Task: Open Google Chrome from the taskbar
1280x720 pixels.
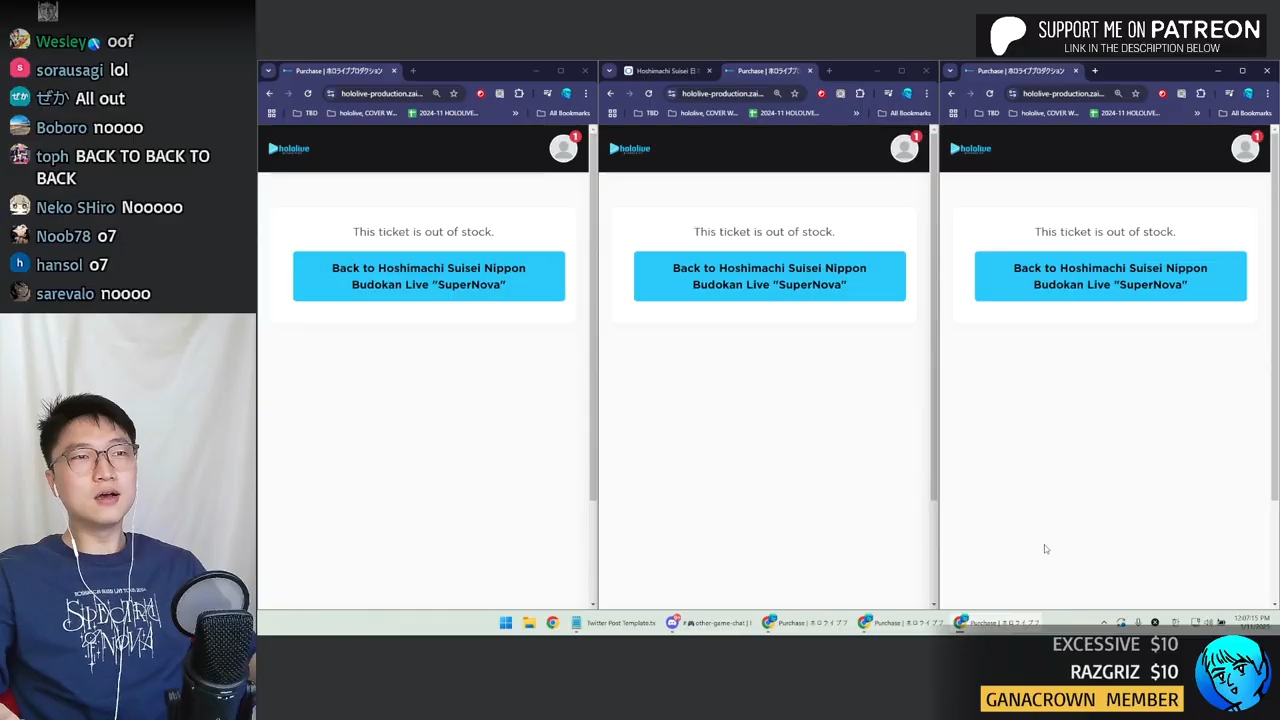Action: 552,623
